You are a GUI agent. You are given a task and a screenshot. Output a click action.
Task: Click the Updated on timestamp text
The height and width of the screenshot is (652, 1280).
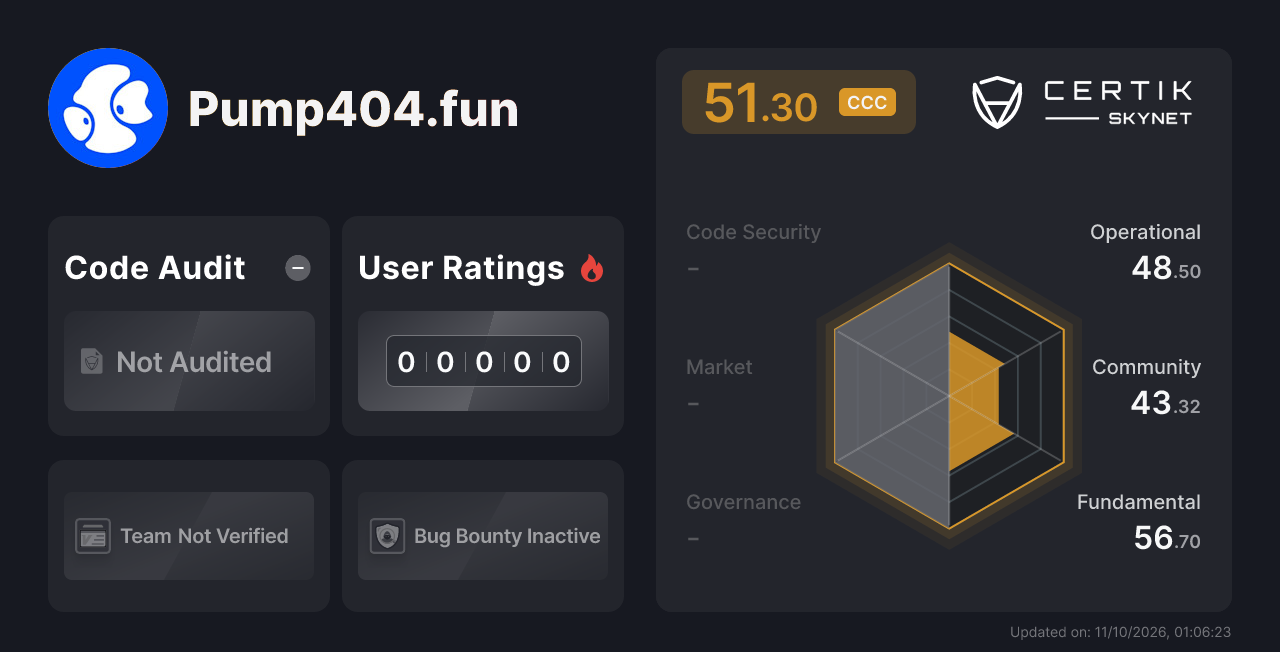pyautogui.click(x=1120, y=632)
